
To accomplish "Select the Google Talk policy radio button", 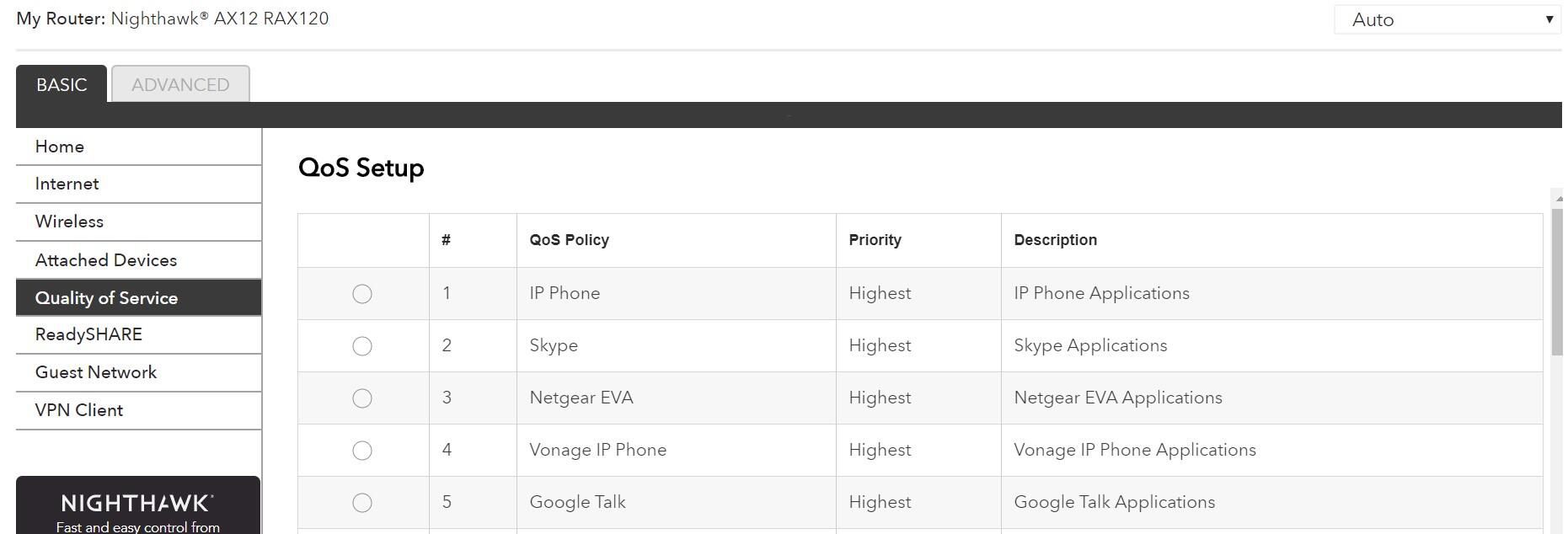I will 362,503.
